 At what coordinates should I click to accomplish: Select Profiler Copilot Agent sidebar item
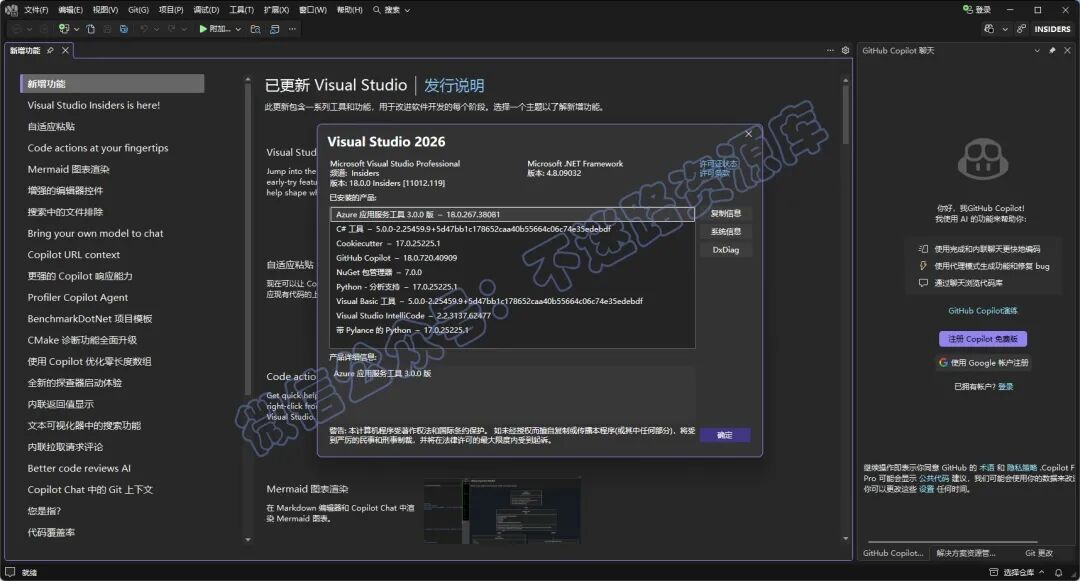[78, 297]
